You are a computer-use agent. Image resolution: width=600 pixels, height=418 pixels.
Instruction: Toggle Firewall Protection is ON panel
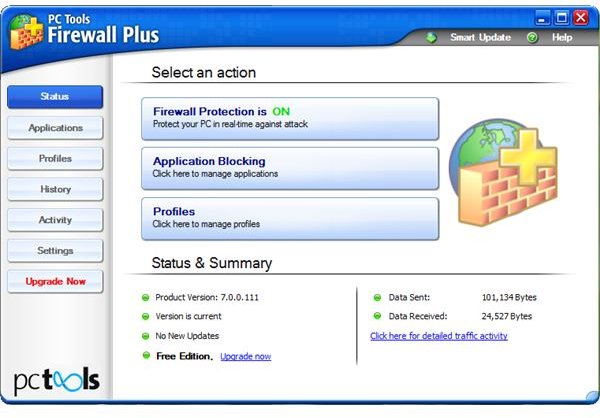tap(290, 119)
